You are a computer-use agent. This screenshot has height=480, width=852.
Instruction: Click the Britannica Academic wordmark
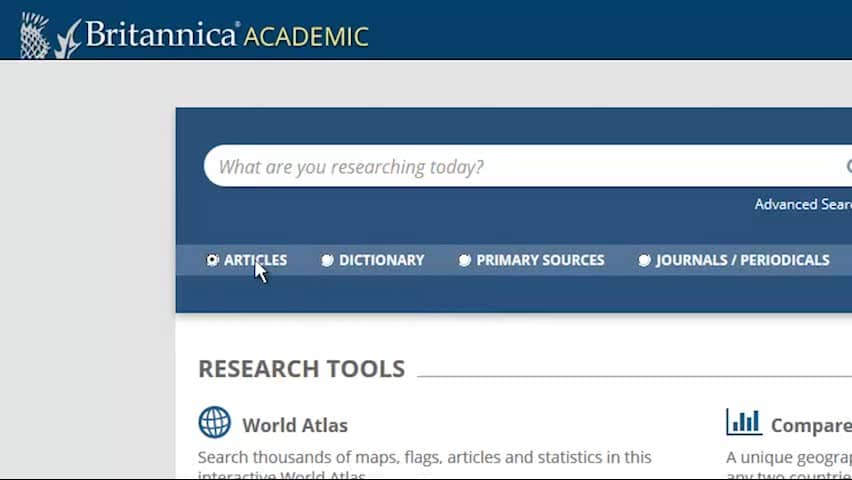[x=227, y=35]
